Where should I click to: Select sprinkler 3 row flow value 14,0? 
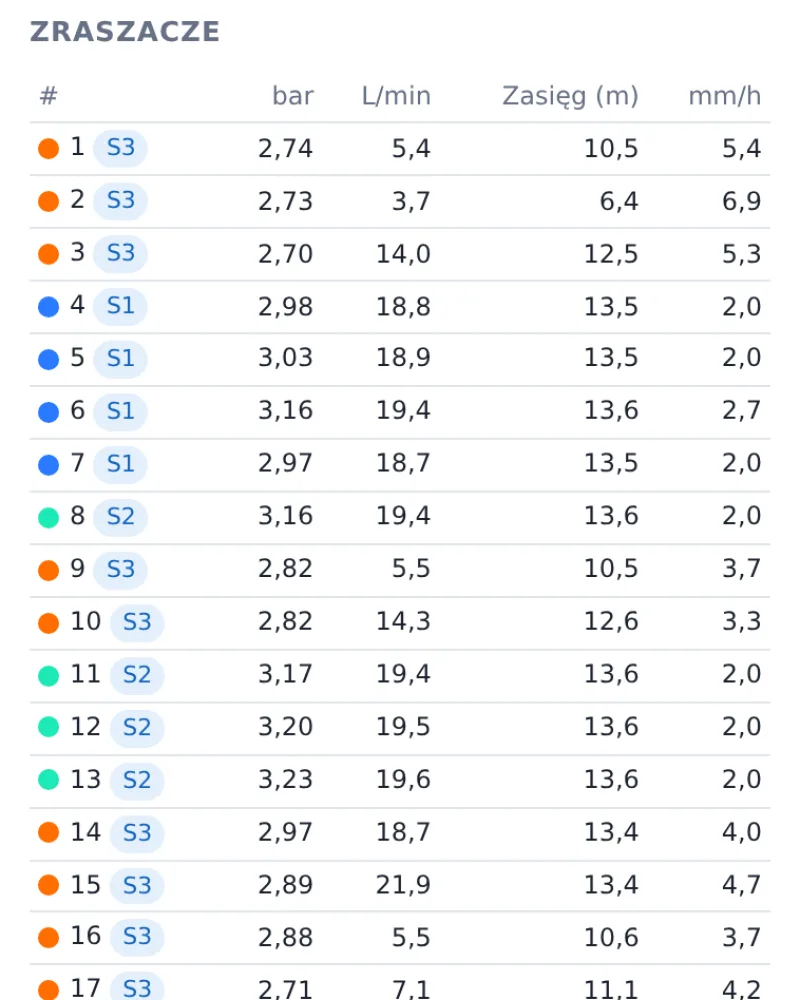pos(403,254)
